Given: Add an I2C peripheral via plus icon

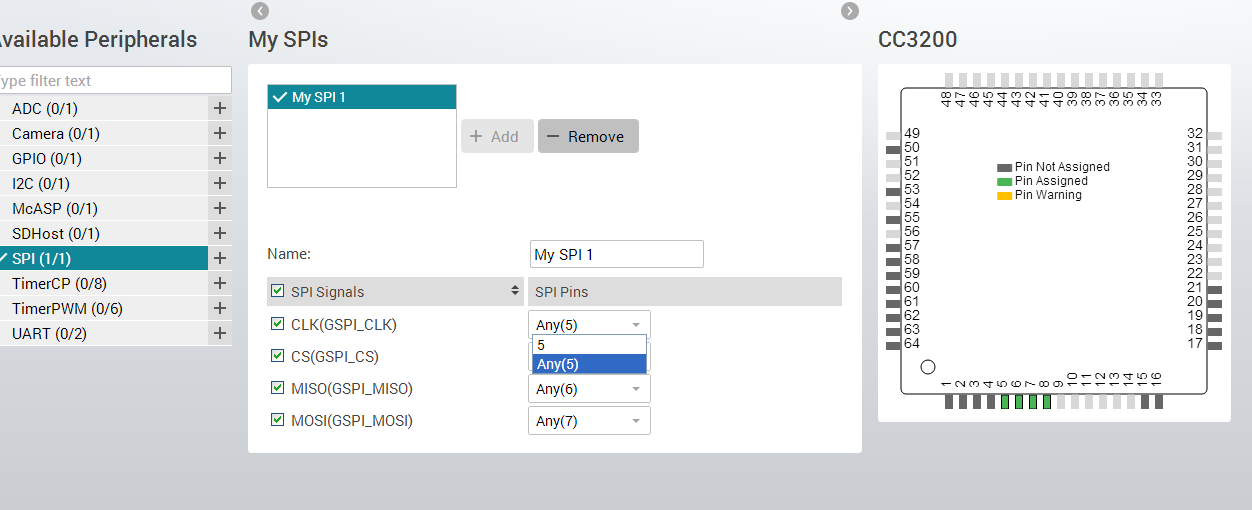Looking at the screenshot, I should click(220, 183).
